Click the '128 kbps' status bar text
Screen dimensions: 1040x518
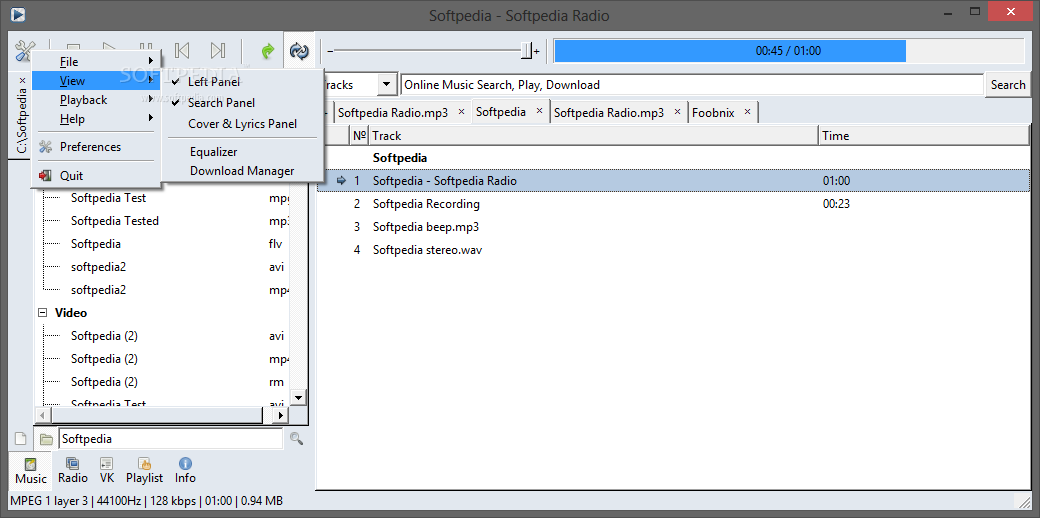coord(175,501)
